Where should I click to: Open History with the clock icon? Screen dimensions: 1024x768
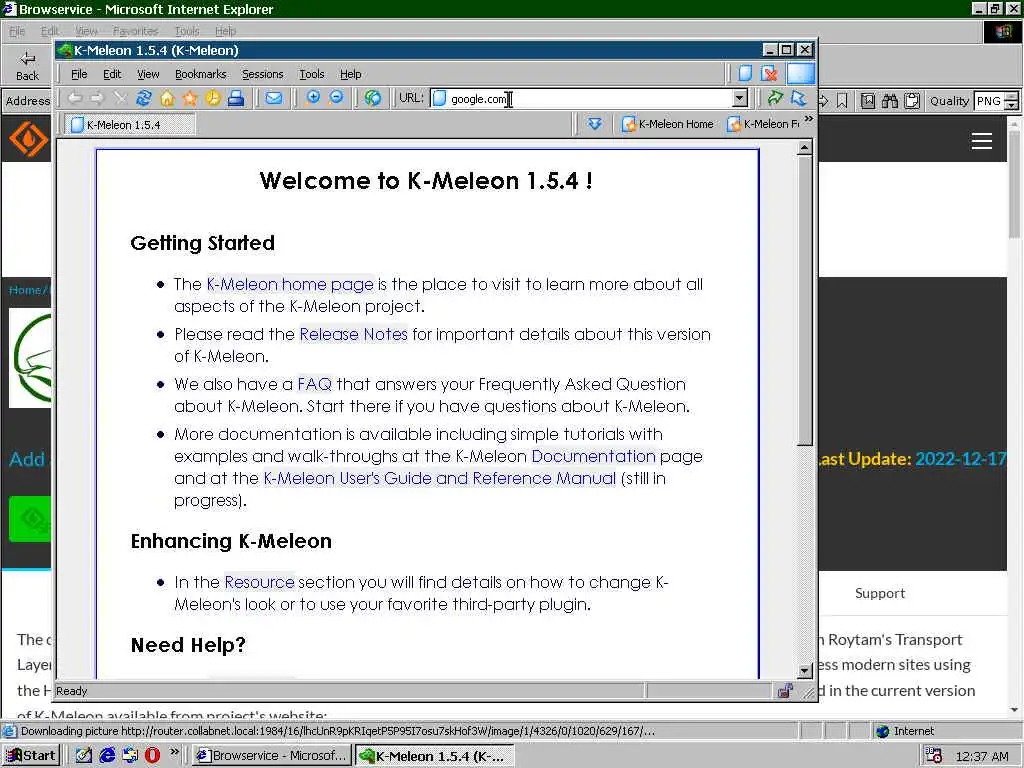pos(213,99)
